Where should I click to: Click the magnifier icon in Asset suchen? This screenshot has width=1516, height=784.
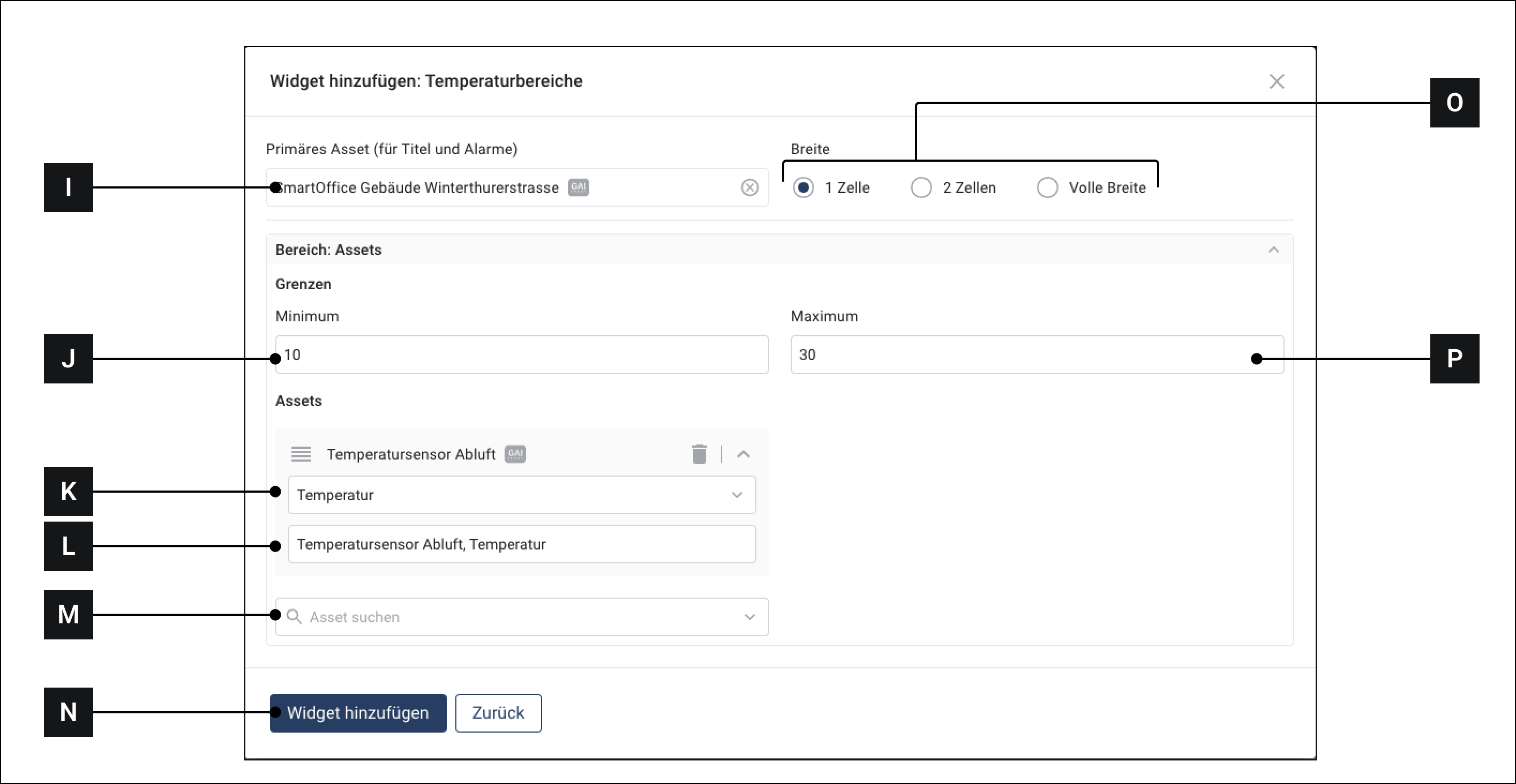[294, 617]
